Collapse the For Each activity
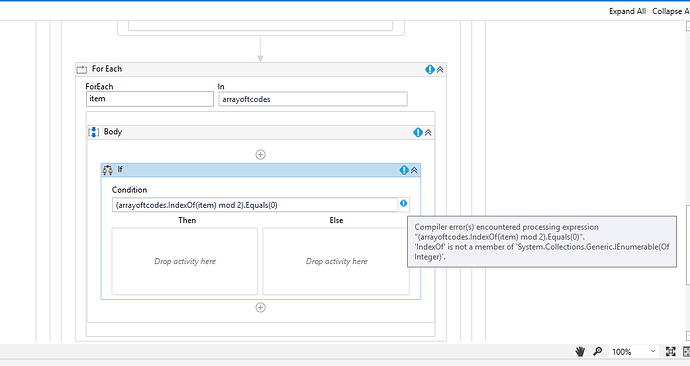 click(440, 70)
